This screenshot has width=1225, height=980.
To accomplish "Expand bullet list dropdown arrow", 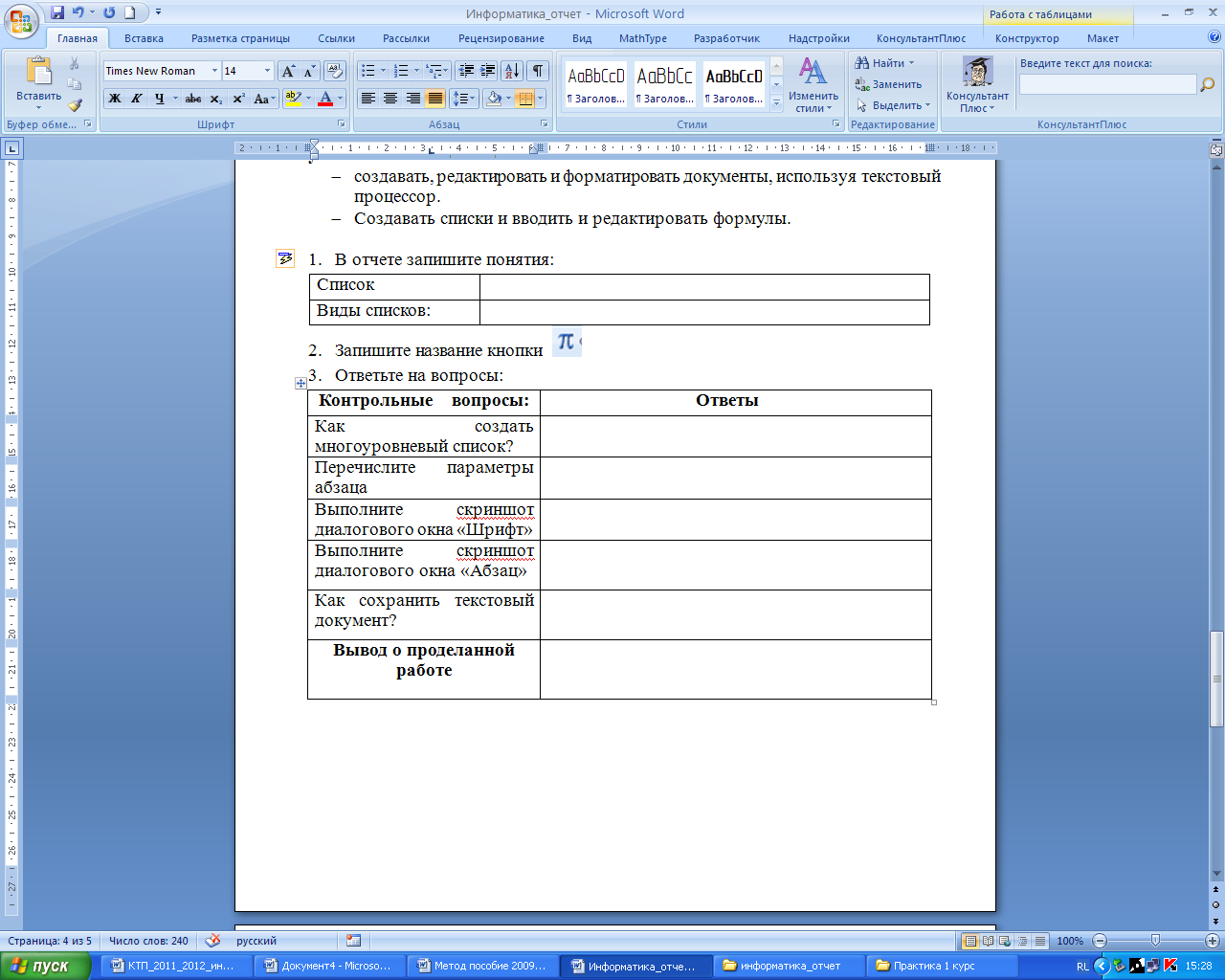I will click(383, 71).
